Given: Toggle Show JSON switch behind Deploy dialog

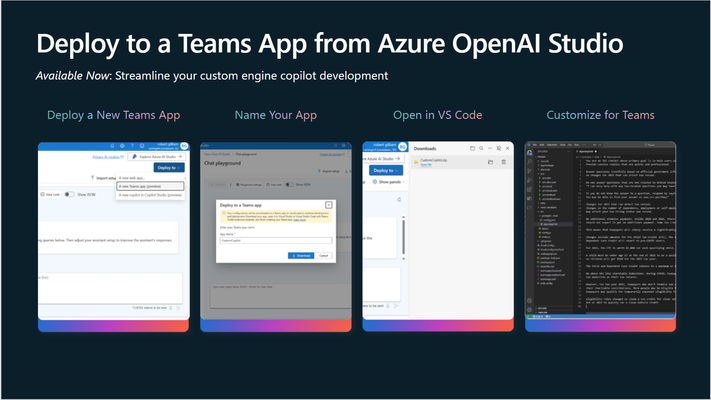Looking at the screenshot, I should click(289, 185).
